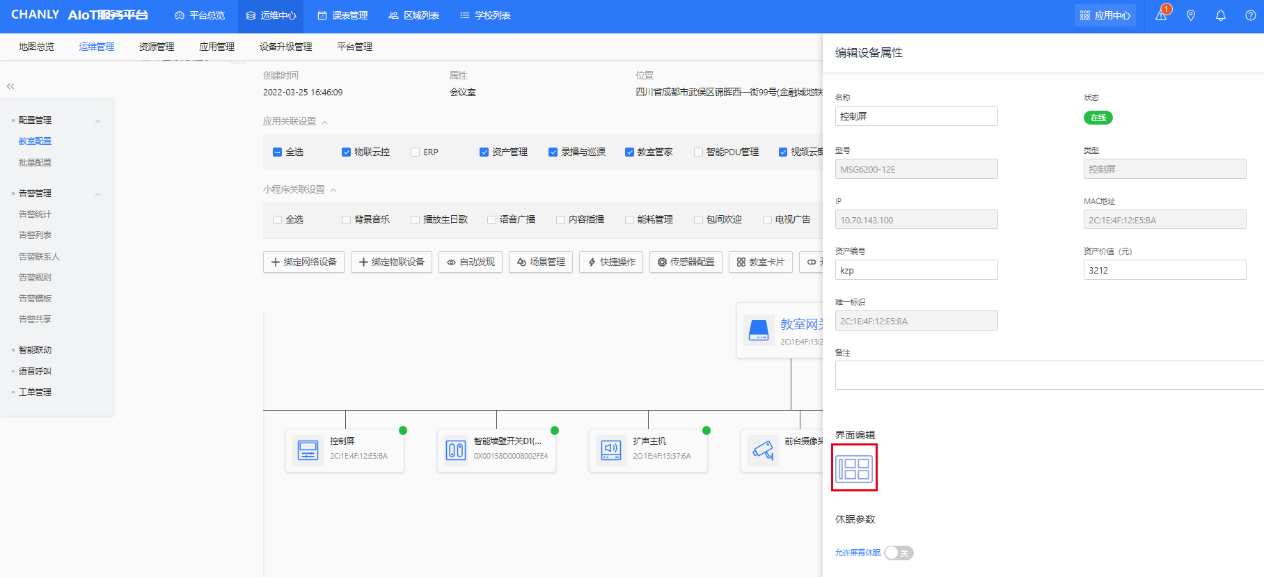Uncheck the 物联云控 checkbox
This screenshot has height=577, width=1264.
[x=347, y=152]
